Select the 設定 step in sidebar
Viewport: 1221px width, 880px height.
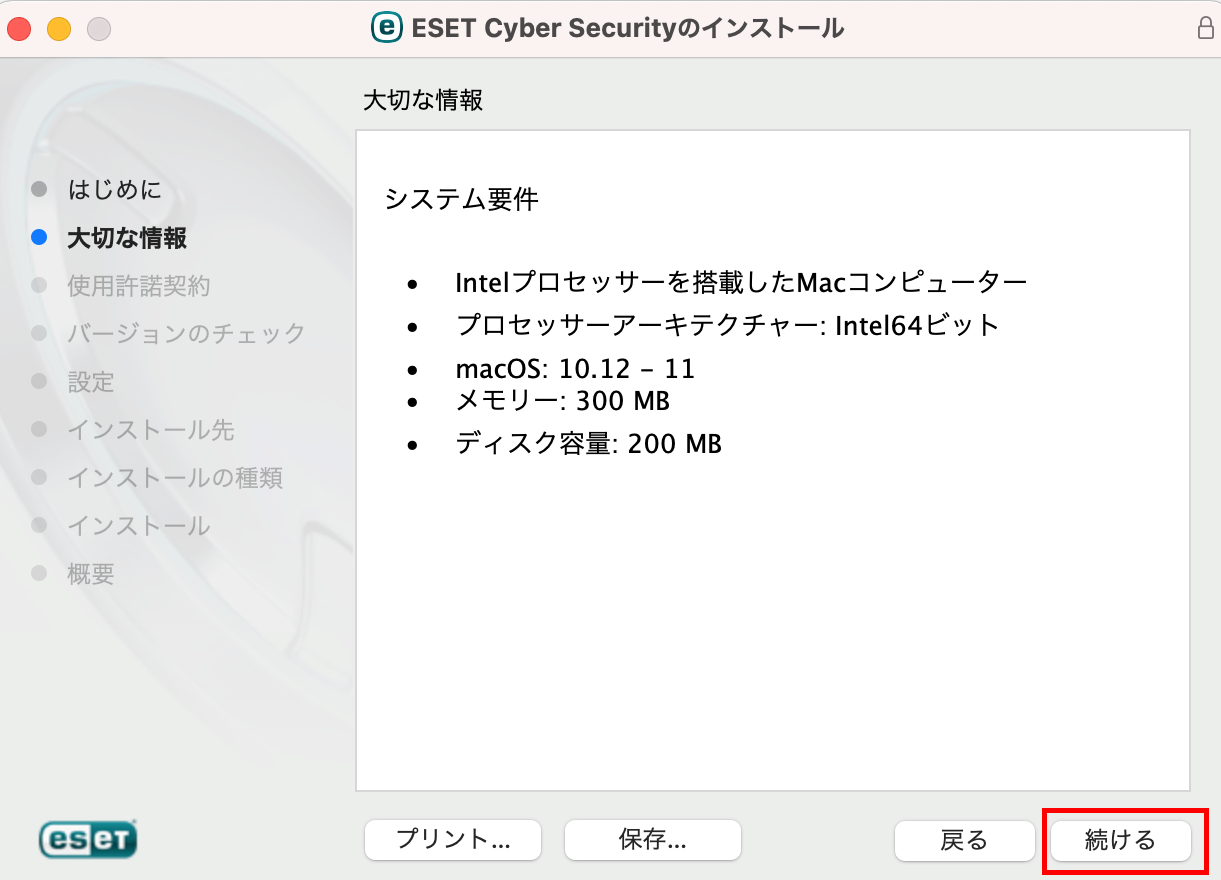[x=91, y=382]
